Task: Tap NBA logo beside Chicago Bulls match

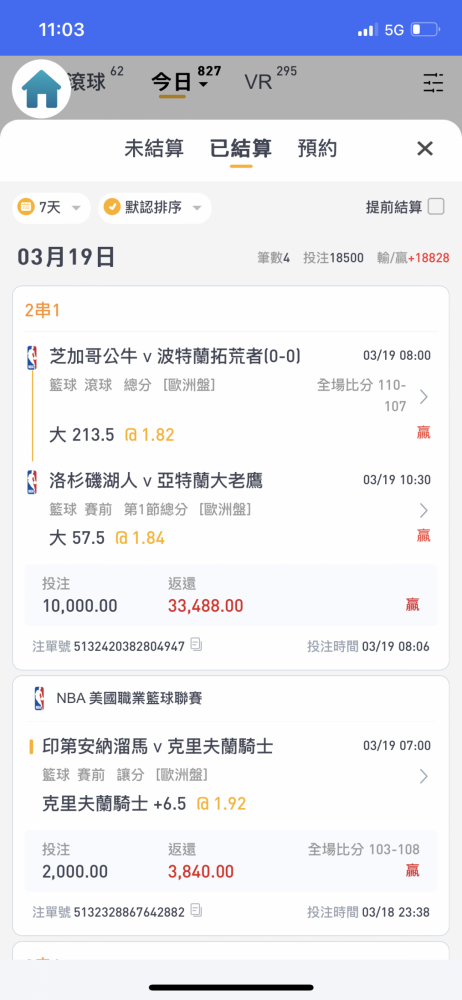Action: pyautogui.click(x=32, y=357)
